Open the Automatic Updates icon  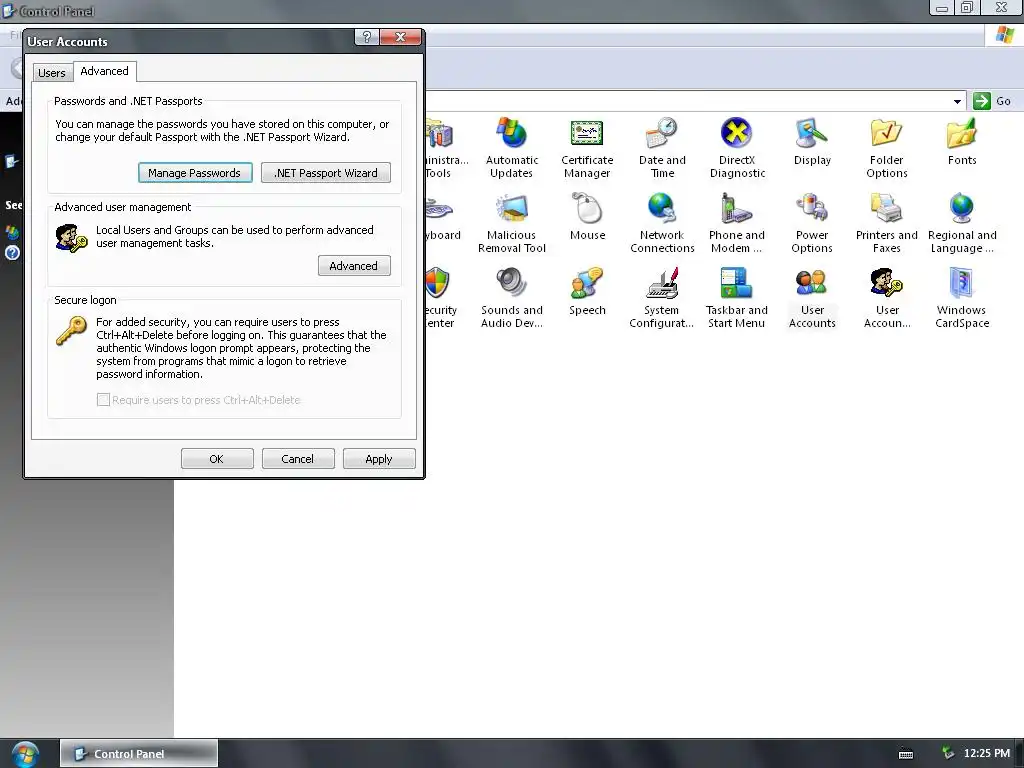coord(511,148)
